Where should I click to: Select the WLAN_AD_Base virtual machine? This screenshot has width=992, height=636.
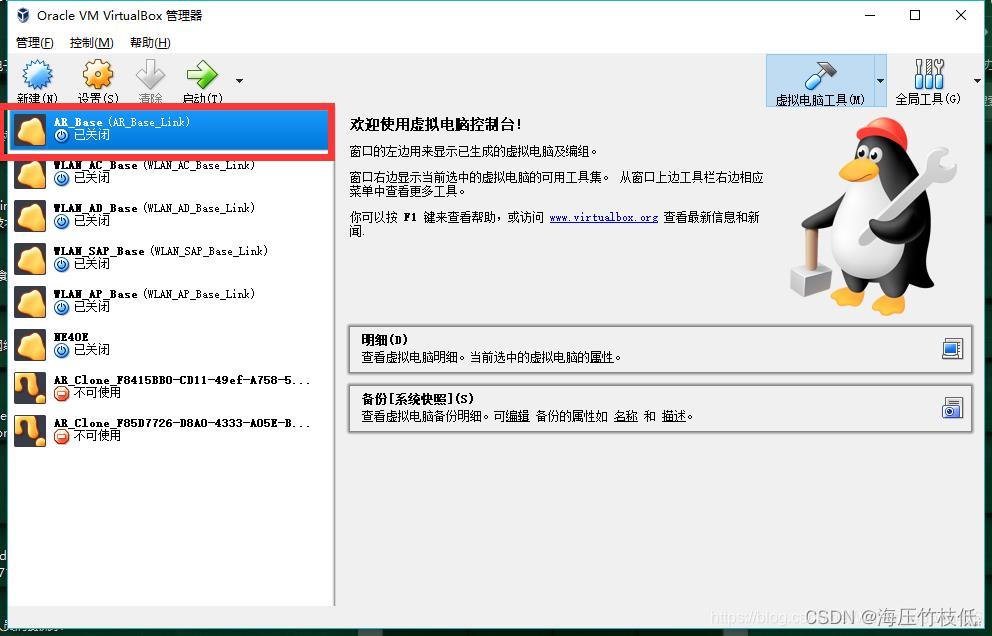click(170, 215)
